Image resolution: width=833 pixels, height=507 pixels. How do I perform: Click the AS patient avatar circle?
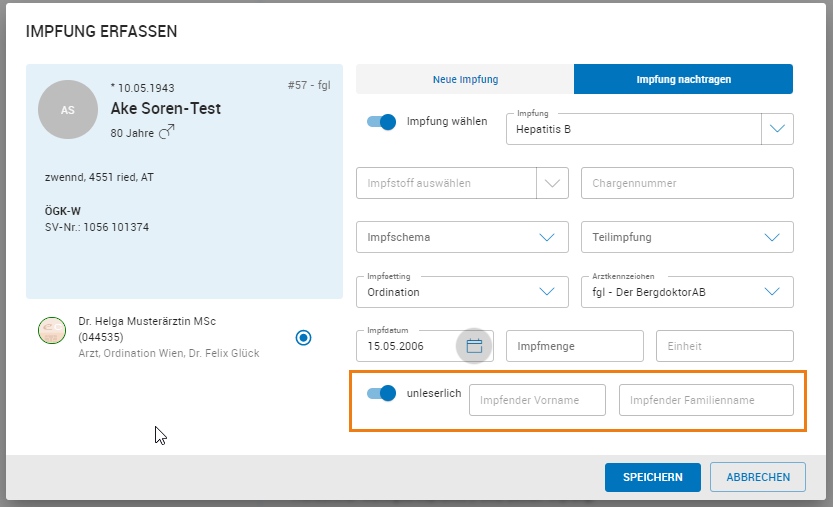tap(68, 110)
